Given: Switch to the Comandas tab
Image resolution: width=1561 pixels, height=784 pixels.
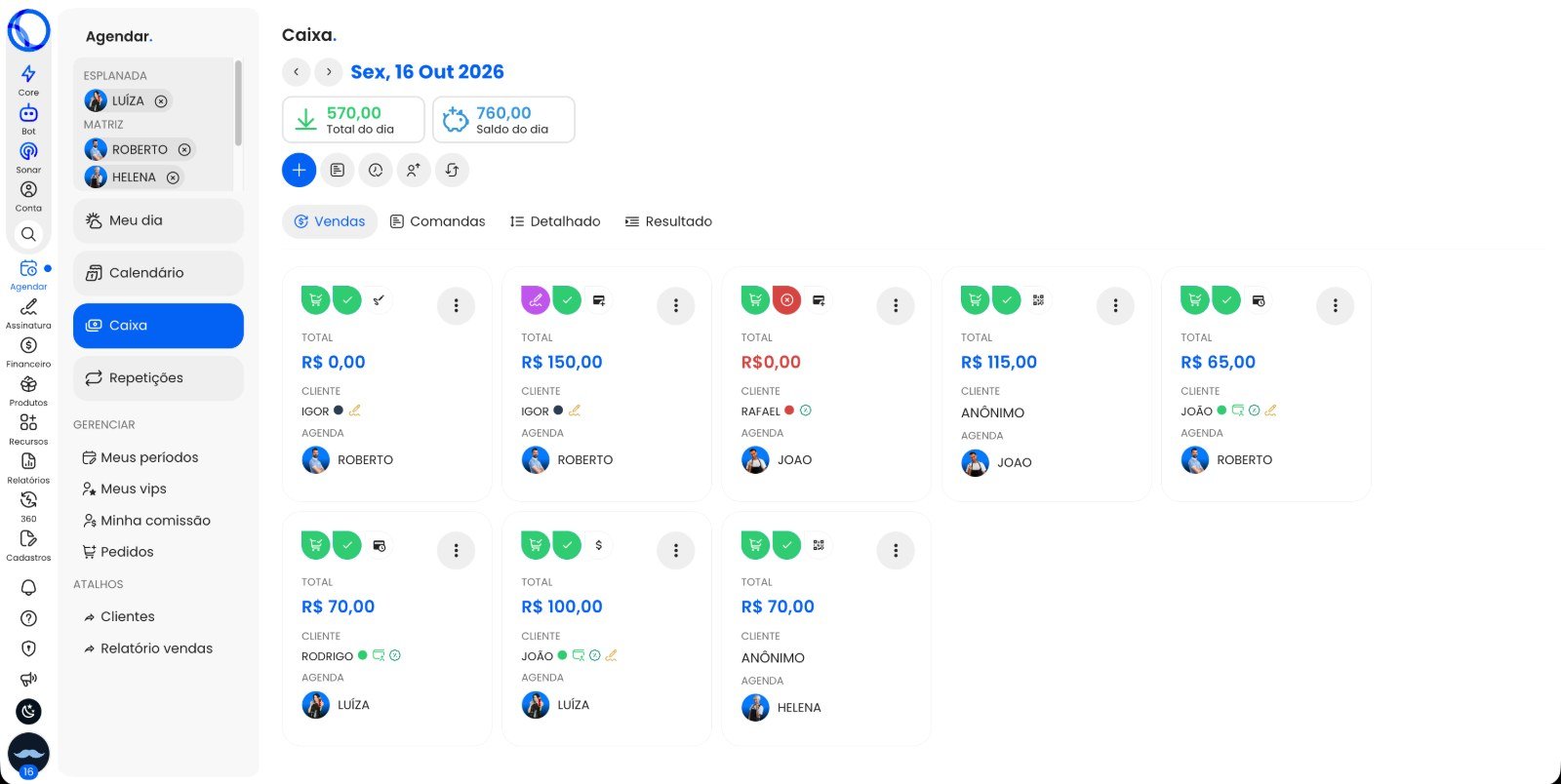Looking at the screenshot, I should pyautogui.click(x=437, y=221).
